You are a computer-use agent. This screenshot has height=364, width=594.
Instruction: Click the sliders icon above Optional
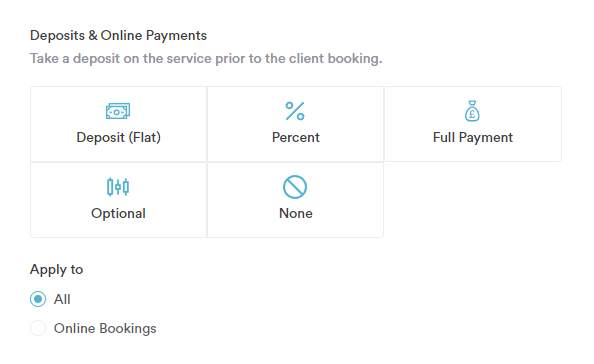(x=118, y=187)
